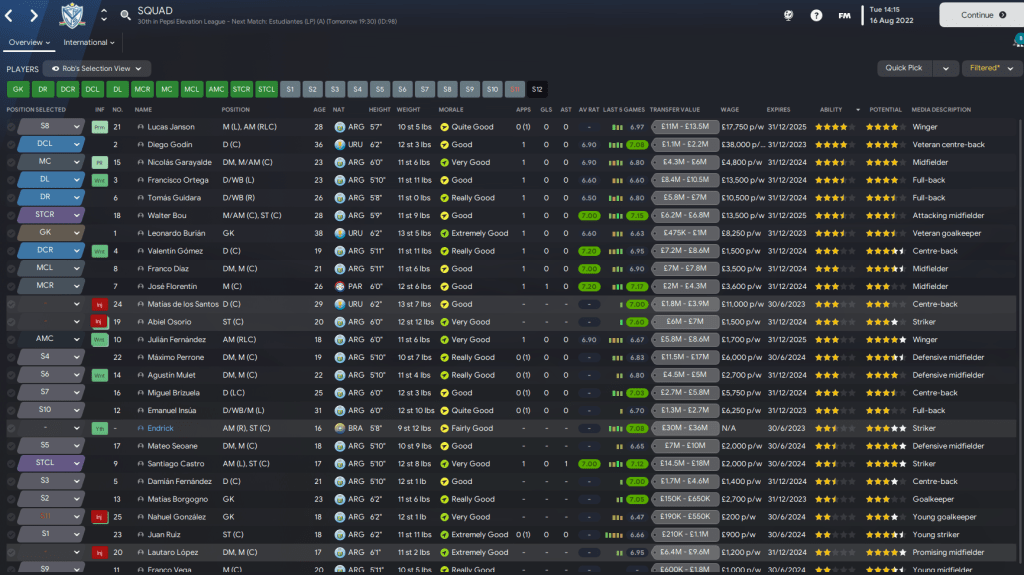Tick the selection checkbox for Leonardo Burián
Image resolution: width=1024 pixels, height=575 pixels.
11,233
